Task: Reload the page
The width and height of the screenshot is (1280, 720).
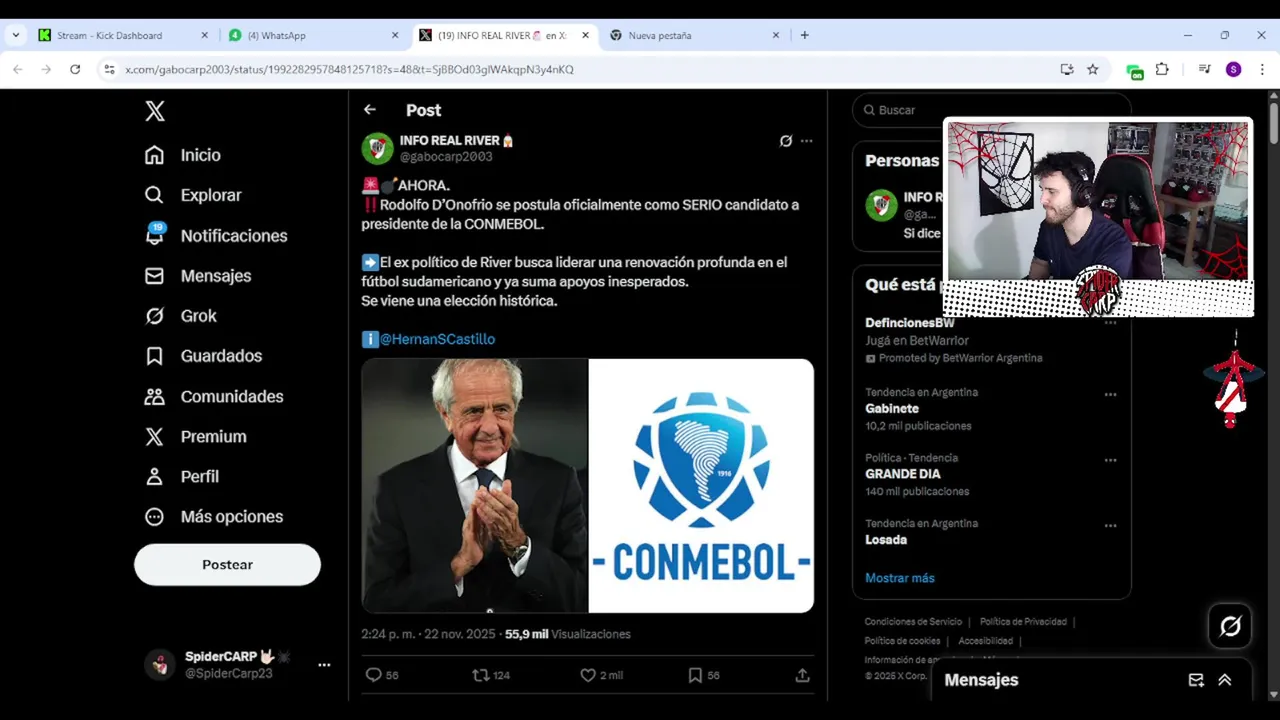Action: coord(75,69)
